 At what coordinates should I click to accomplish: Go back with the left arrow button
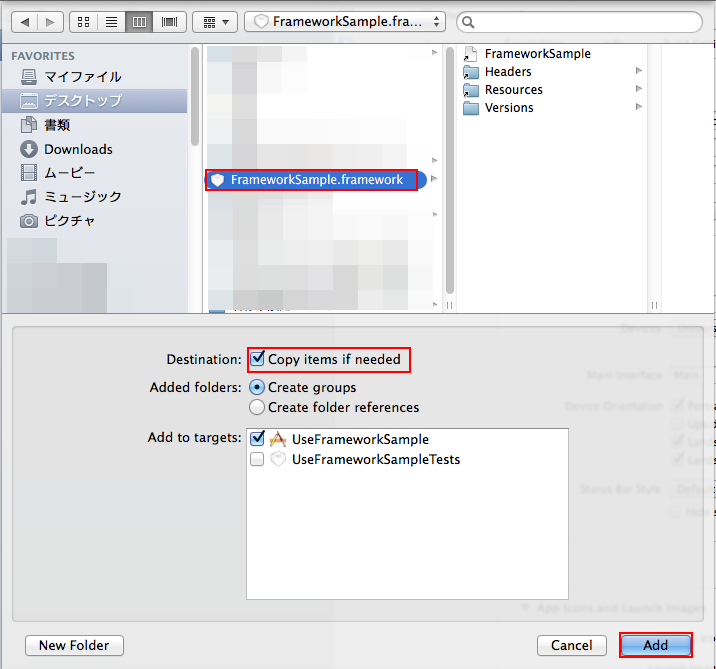[25, 22]
